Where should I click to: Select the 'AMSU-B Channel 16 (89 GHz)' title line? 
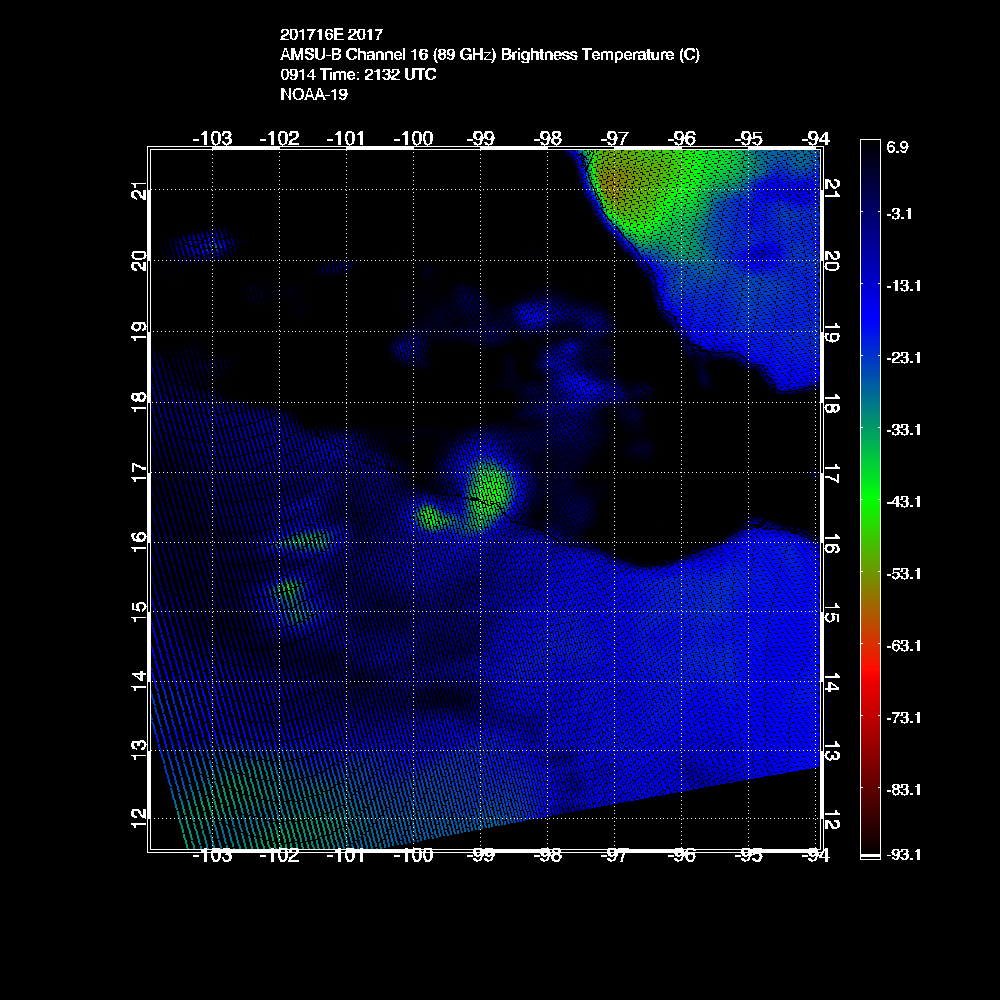click(x=490, y=55)
